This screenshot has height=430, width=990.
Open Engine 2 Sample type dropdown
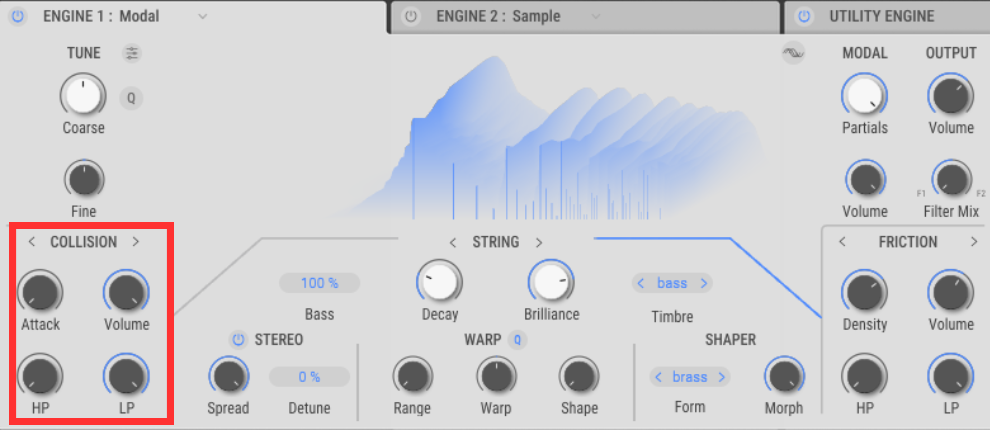point(595,16)
